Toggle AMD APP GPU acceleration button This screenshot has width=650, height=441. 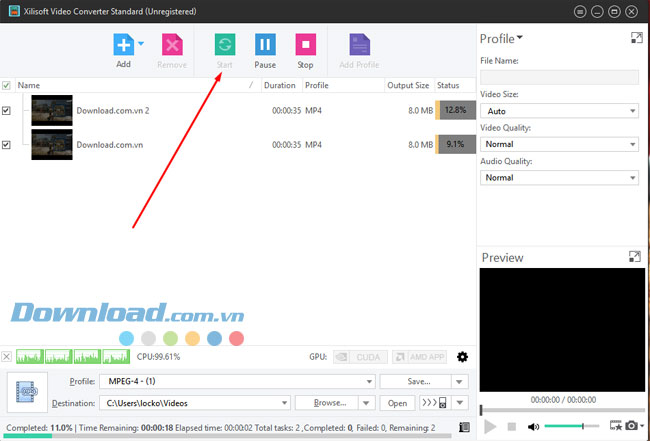point(419,357)
